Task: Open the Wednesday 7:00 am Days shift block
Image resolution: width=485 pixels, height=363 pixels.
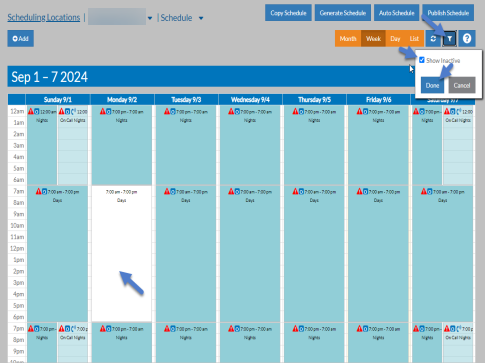Action: (250, 253)
